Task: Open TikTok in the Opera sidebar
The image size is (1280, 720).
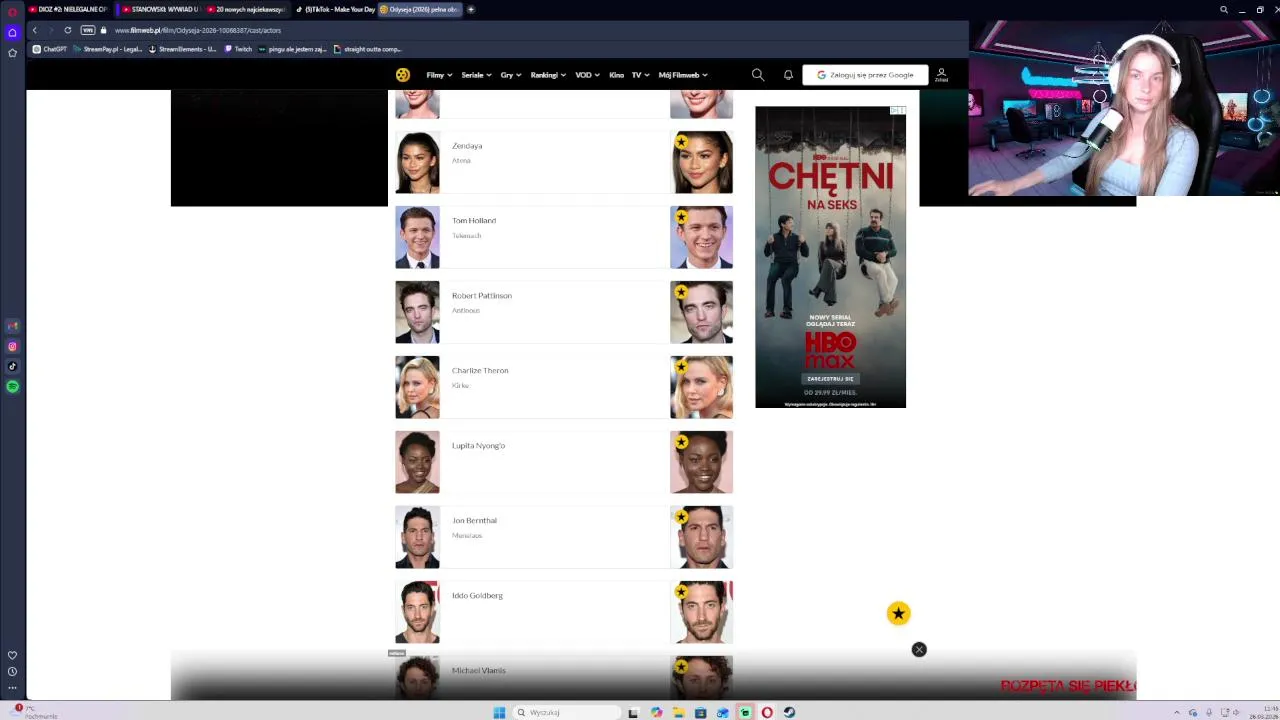Action: (12, 366)
